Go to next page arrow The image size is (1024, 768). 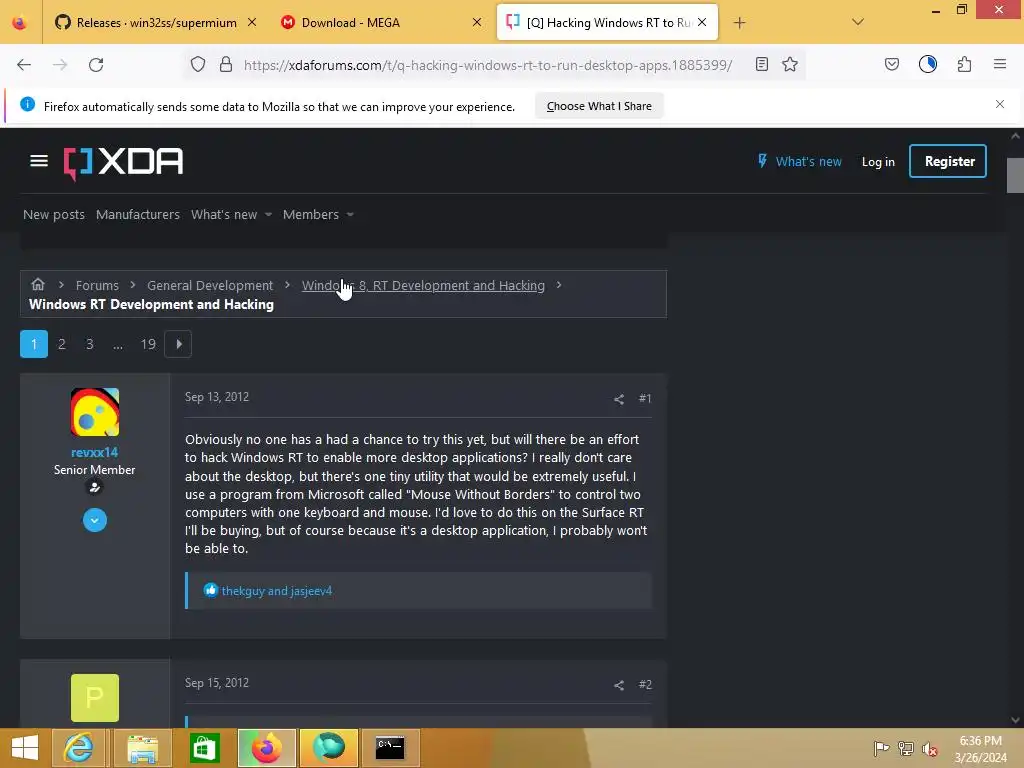pos(178,344)
